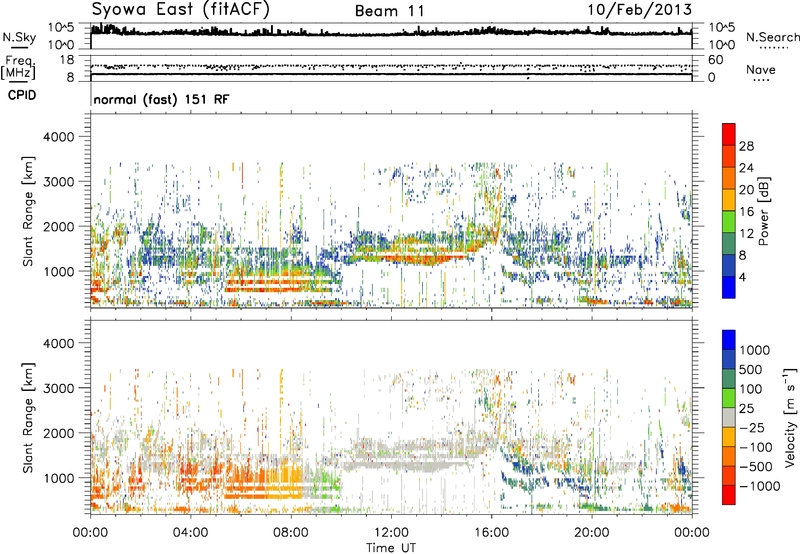Click the "16" label on the power colorbar

(x=746, y=212)
